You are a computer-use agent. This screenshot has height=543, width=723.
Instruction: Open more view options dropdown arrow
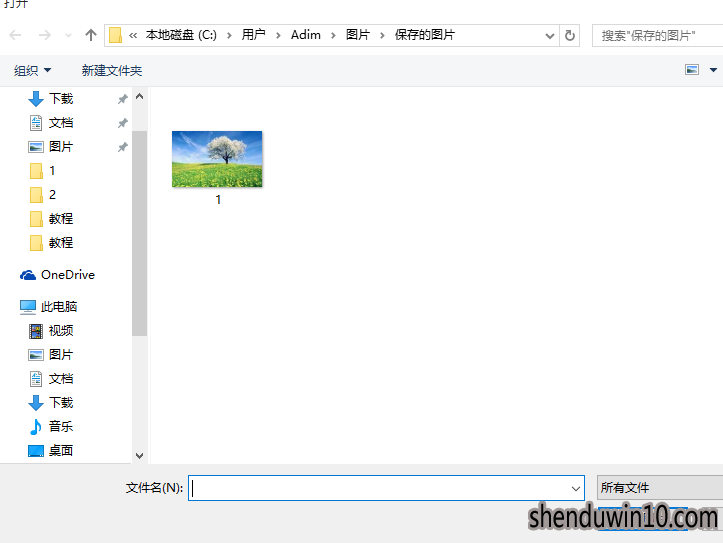pos(713,70)
